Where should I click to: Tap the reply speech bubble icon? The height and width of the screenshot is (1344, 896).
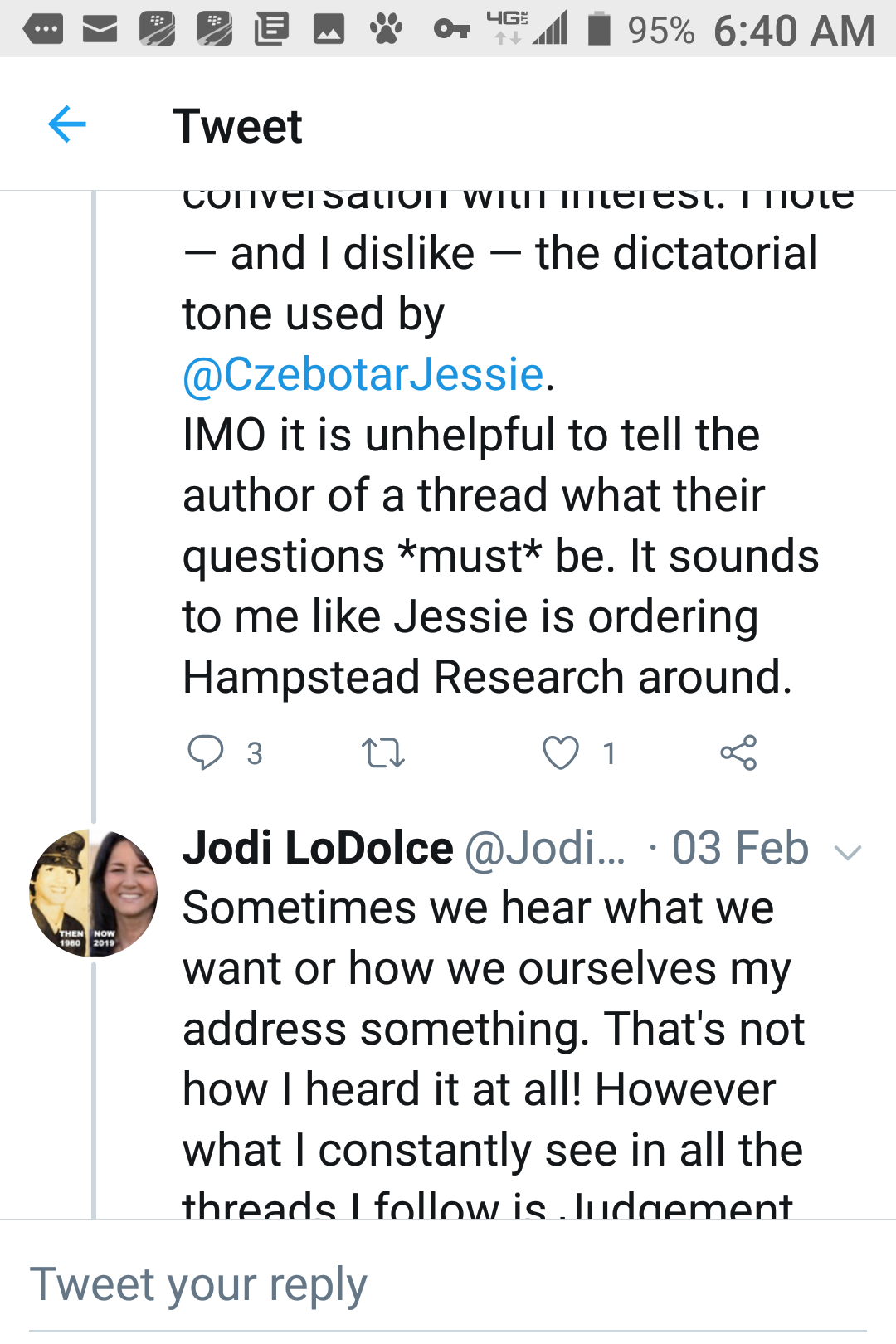[205, 752]
